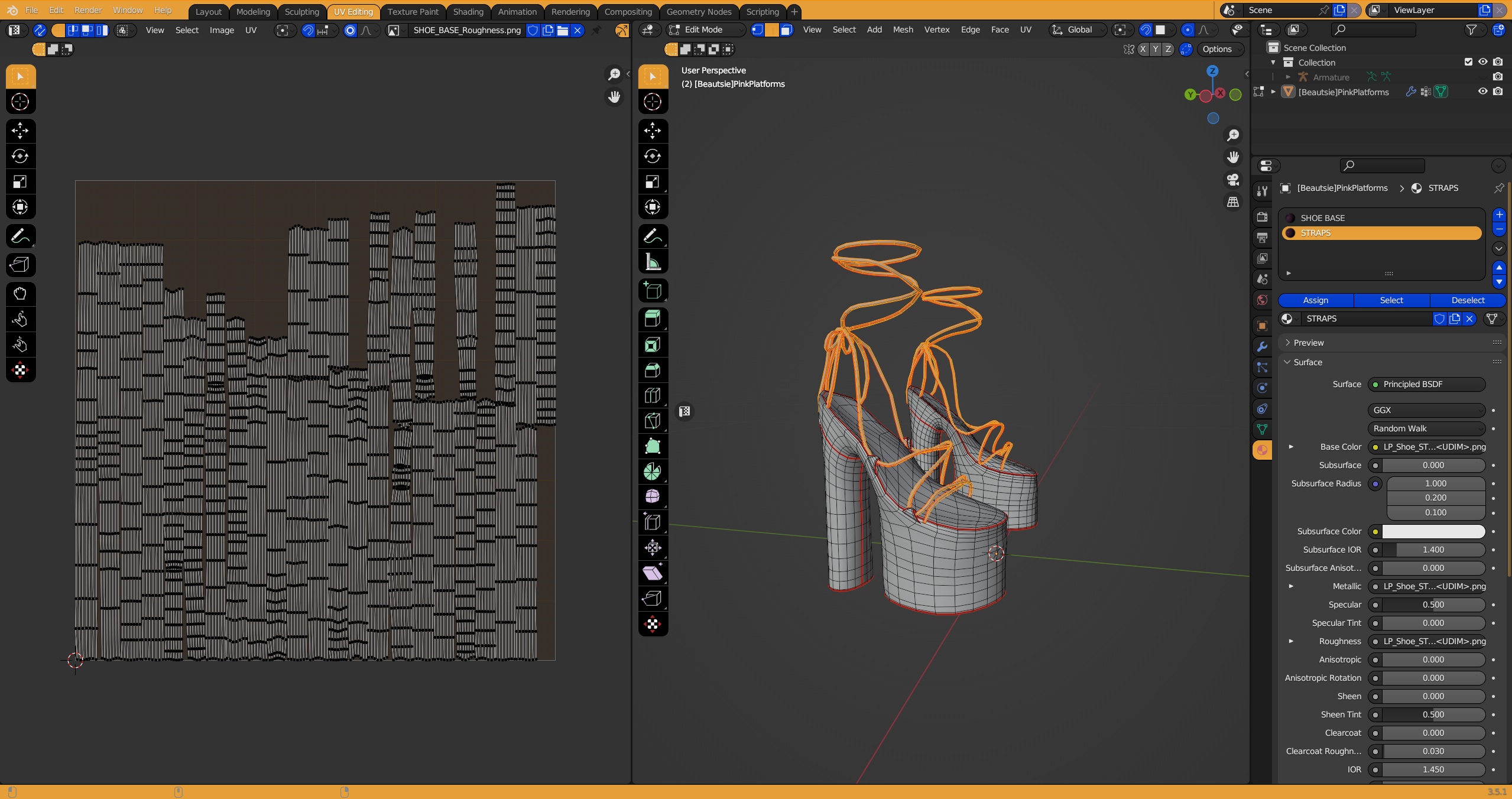Activate the Spin tool
Image resolution: width=1512 pixels, height=799 pixels.
click(x=653, y=472)
